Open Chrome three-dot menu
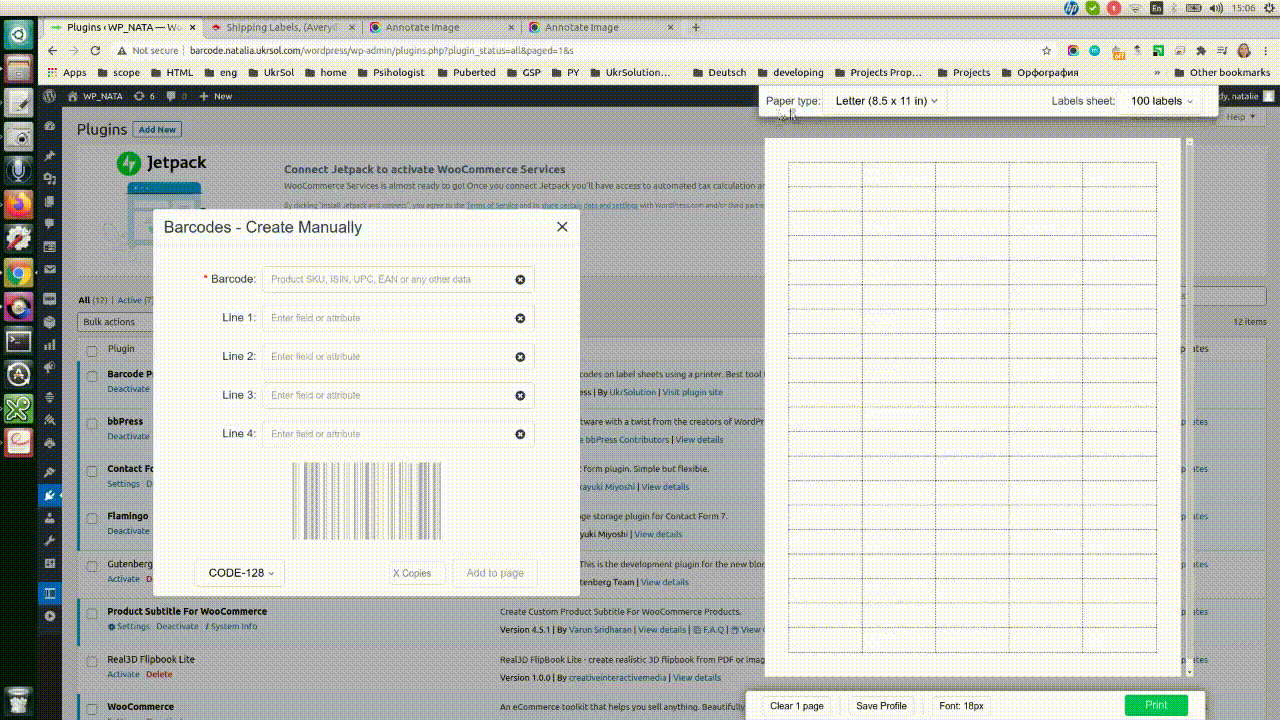This screenshot has width=1280, height=720. click(1266, 50)
